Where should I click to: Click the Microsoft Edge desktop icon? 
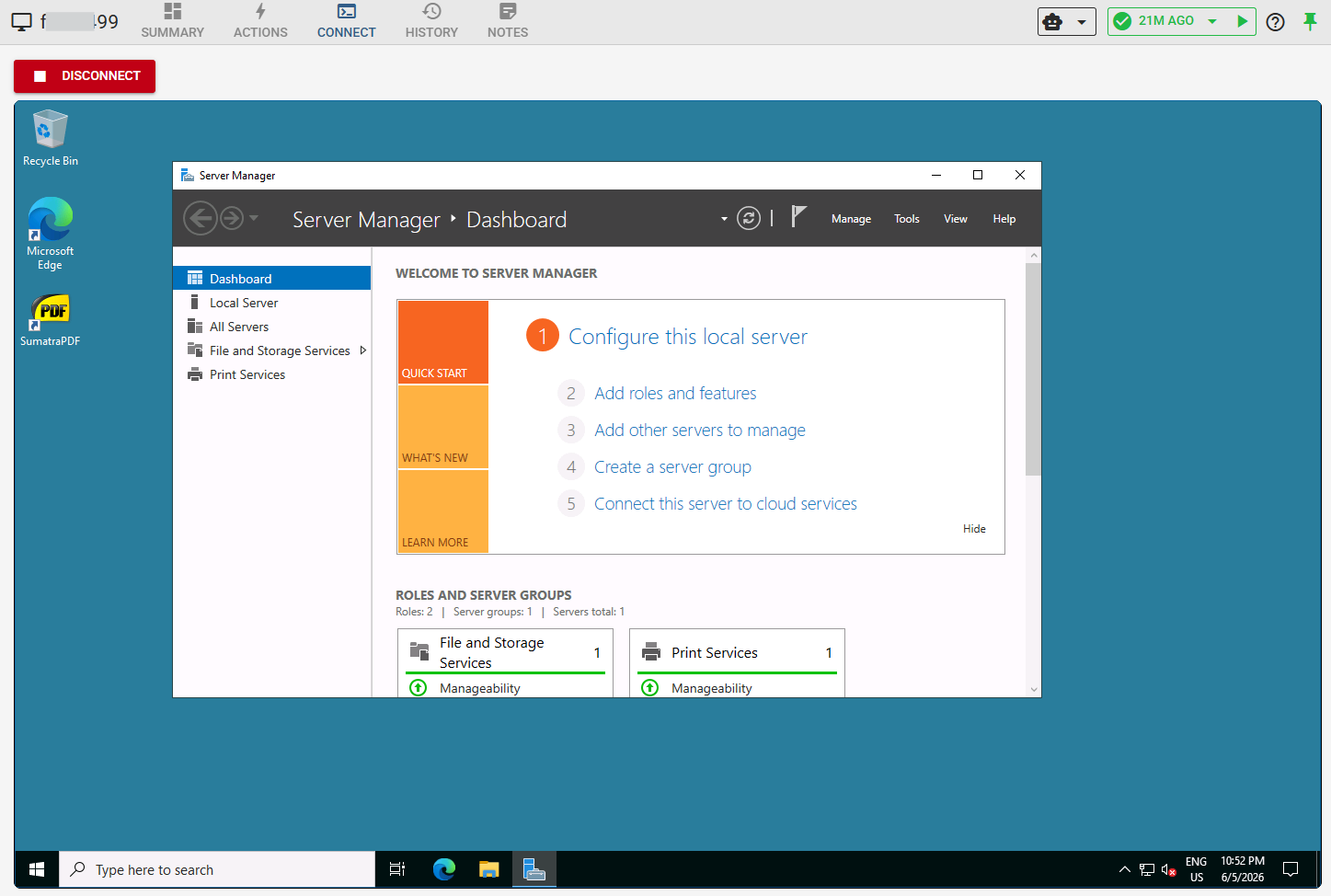point(51,234)
